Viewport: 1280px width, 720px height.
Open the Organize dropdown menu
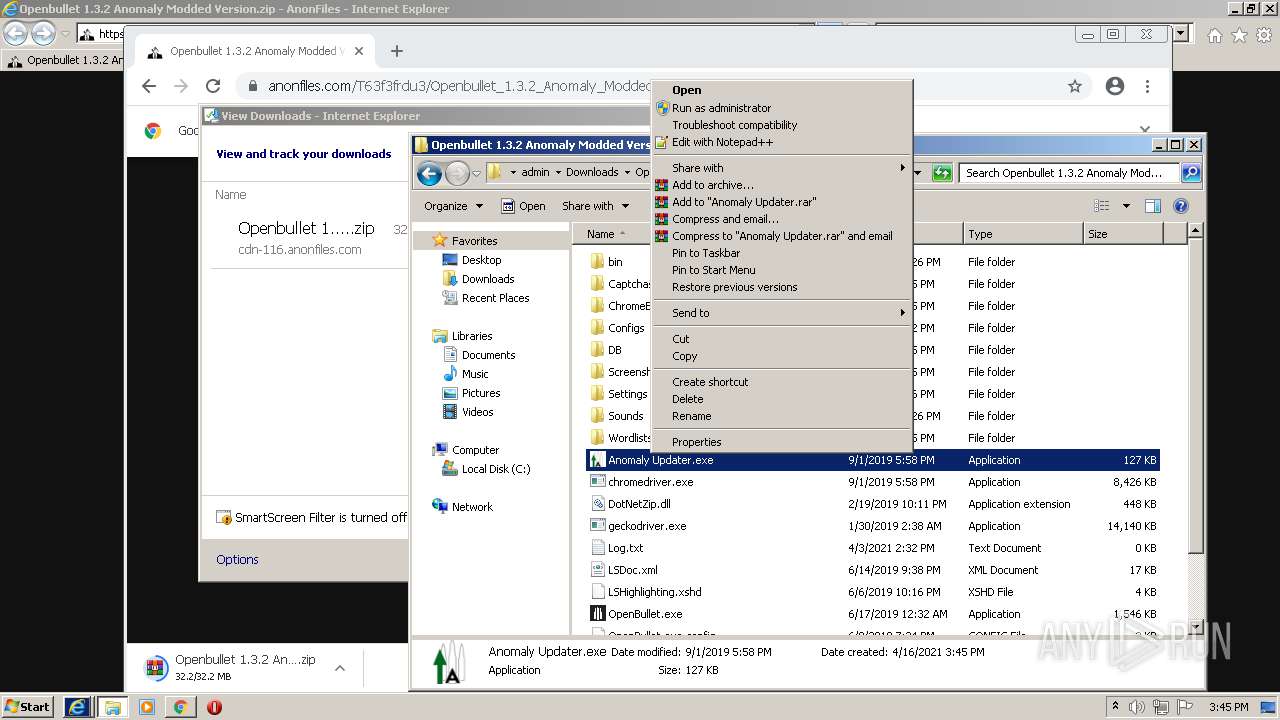(x=453, y=206)
